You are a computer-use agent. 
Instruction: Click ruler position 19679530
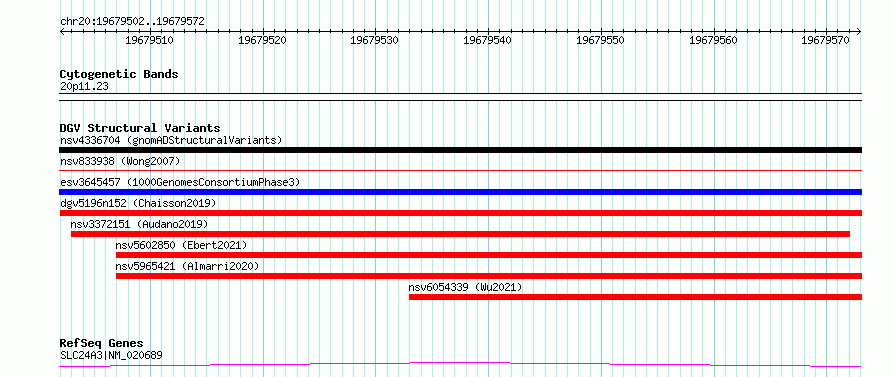[x=375, y=40]
